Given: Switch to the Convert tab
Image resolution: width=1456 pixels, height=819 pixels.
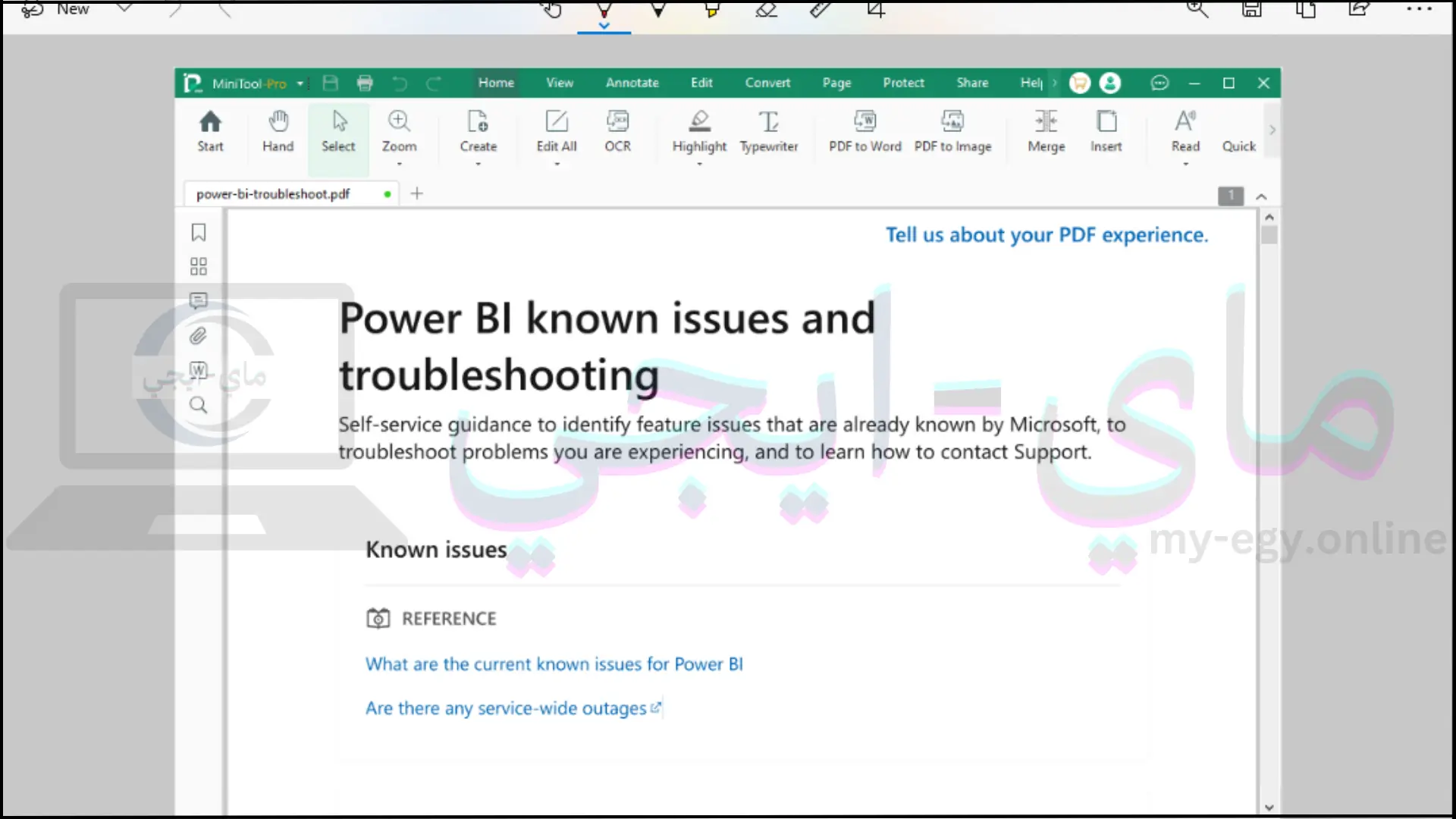Looking at the screenshot, I should pyautogui.click(x=767, y=83).
